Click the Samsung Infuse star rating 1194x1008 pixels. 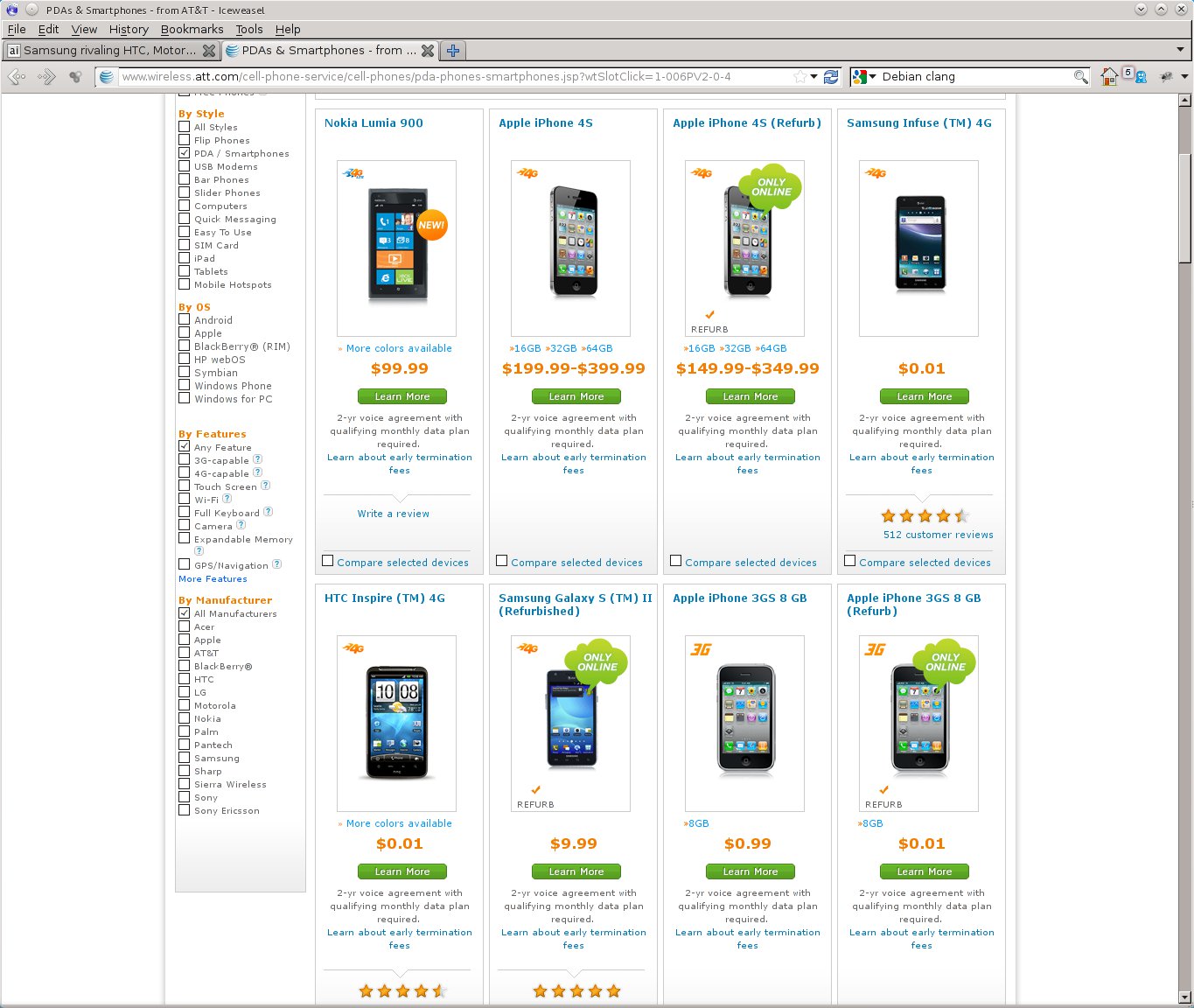click(x=925, y=516)
